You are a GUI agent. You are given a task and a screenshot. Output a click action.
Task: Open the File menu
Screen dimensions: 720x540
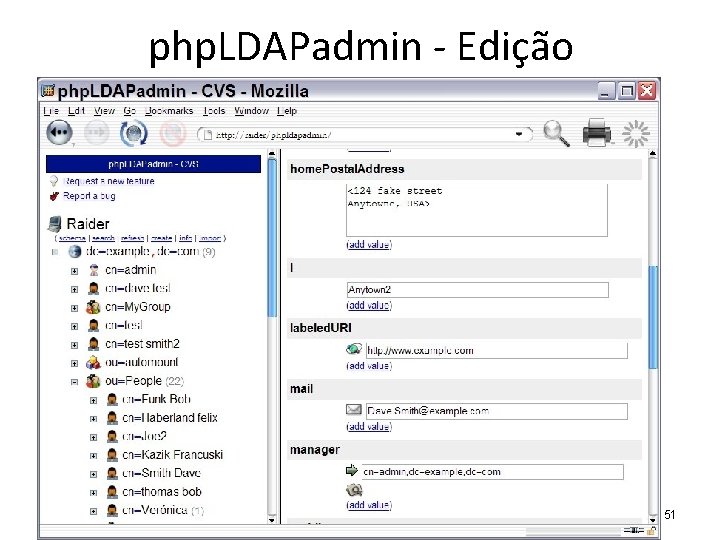coord(51,111)
